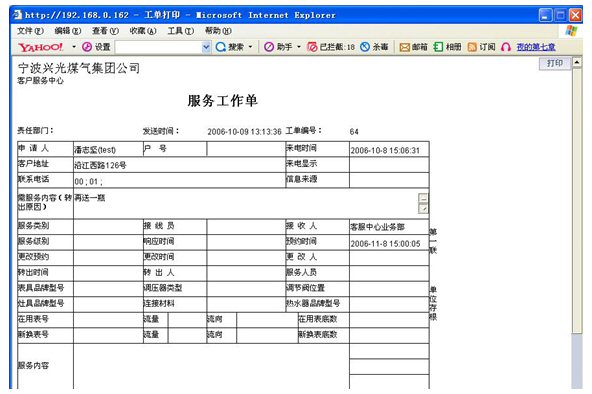The width and height of the screenshot is (592, 394).
Task: Open the 相册 photo album icon
Action: point(438,47)
